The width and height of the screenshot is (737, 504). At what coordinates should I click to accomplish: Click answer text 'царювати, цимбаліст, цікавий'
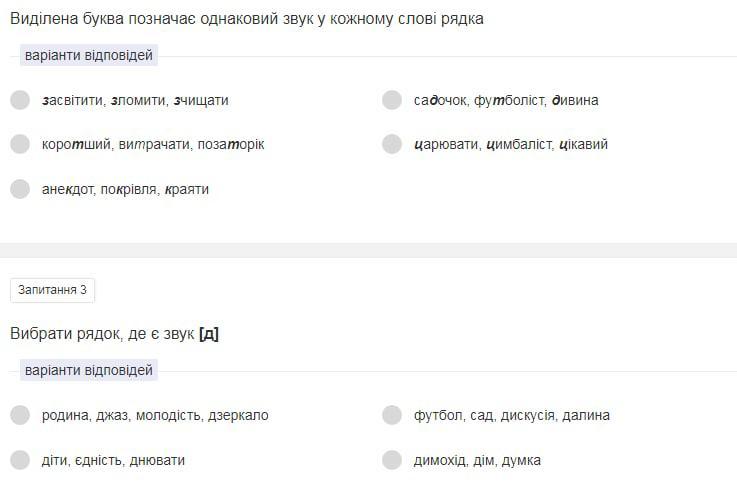pyautogui.click(x=510, y=144)
